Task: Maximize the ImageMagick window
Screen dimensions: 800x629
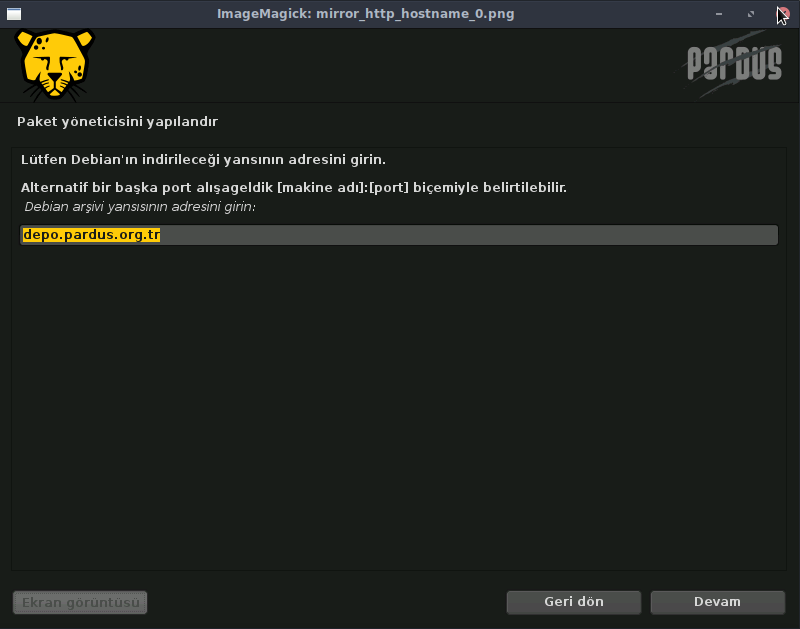Action: pos(751,14)
